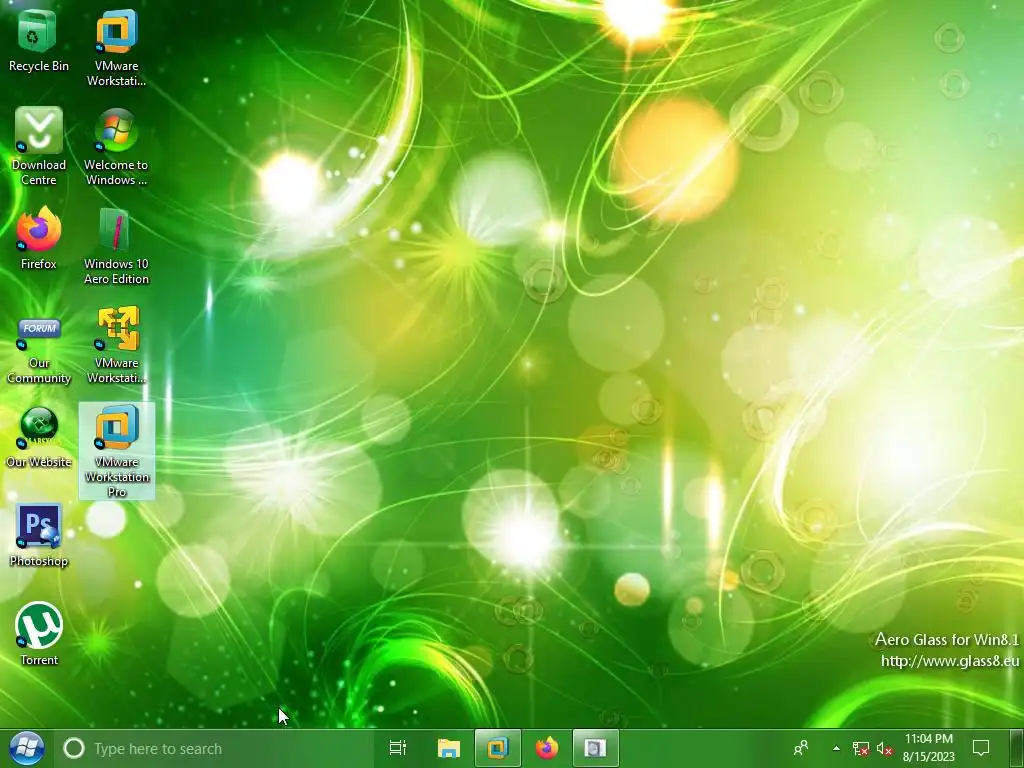Open the clock showing 11:04 PM
This screenshot has width=1024, height=768.
(929, 748)
